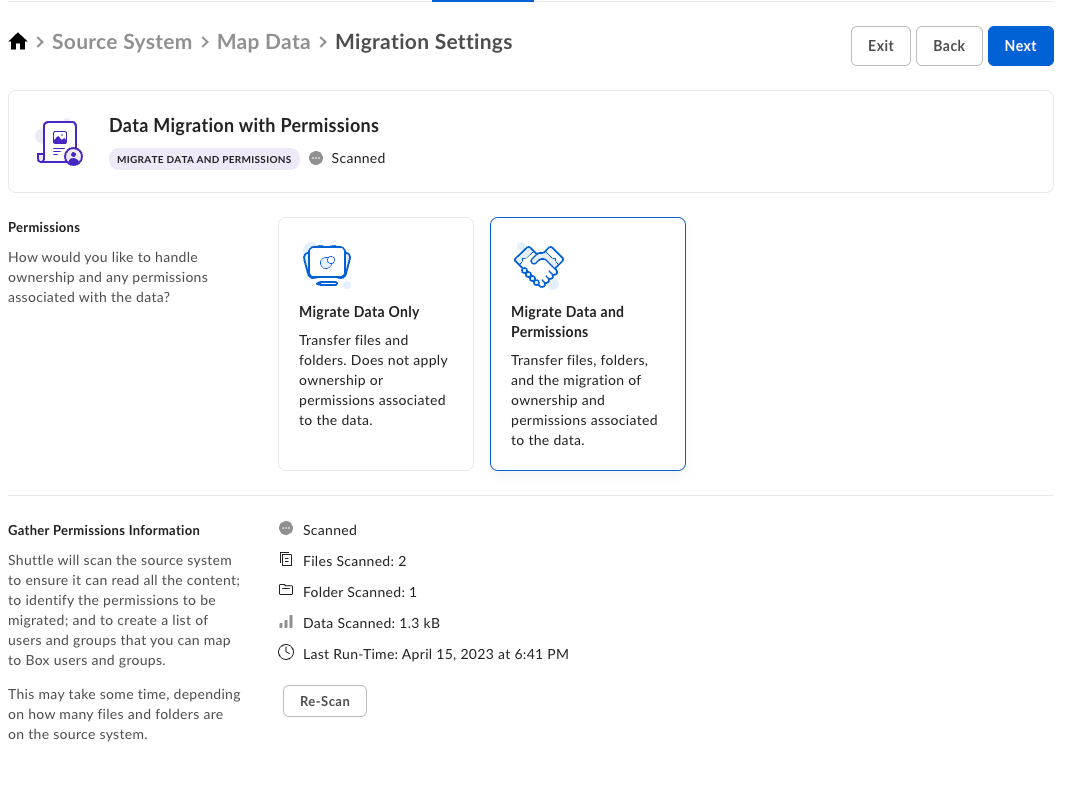
Task: Click 'Last Run-Time: April 15, 2023' text
Action: pyautogui.click(x=398, y=654)
